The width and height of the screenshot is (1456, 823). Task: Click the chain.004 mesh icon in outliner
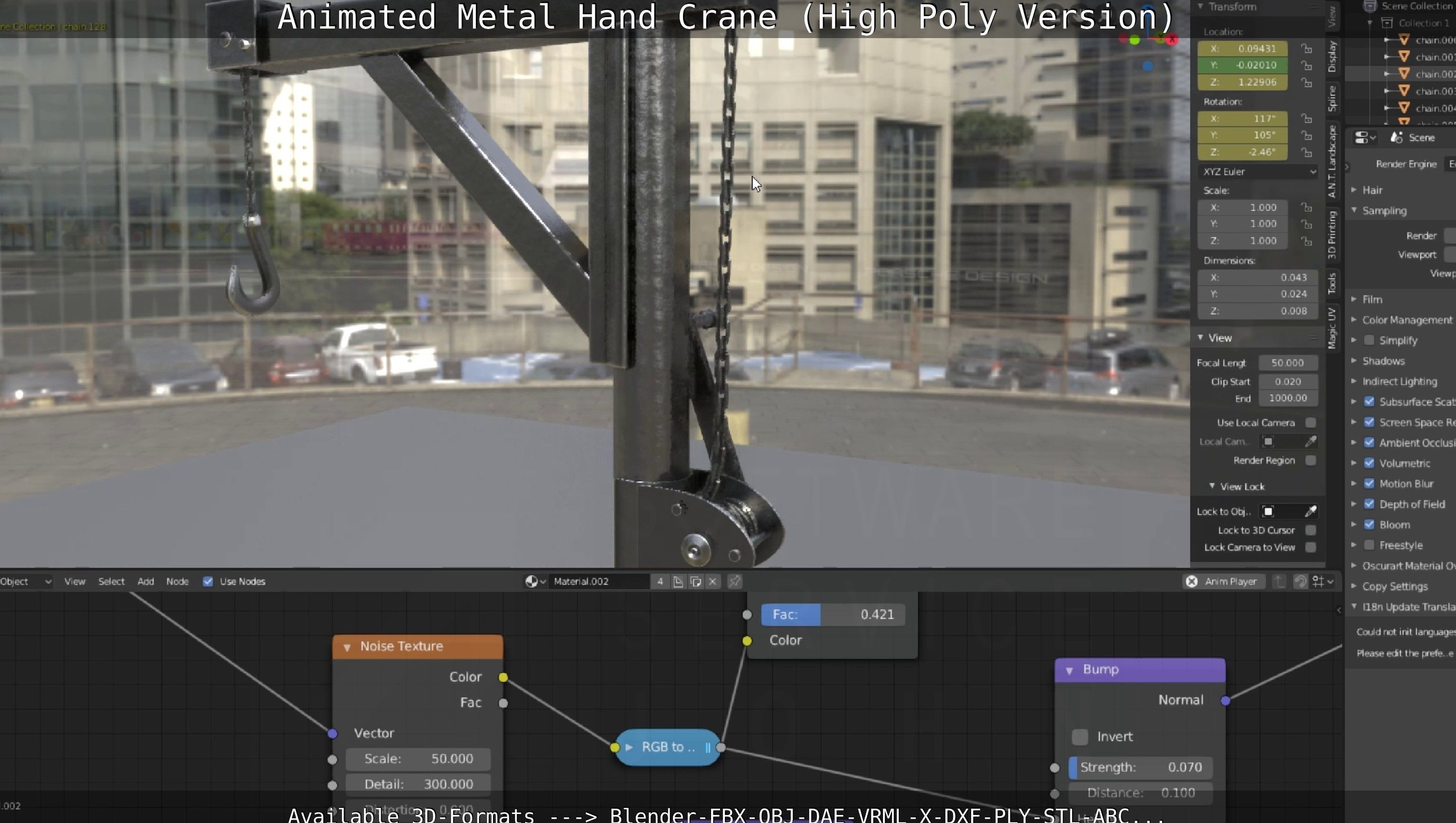[1404, 107]
